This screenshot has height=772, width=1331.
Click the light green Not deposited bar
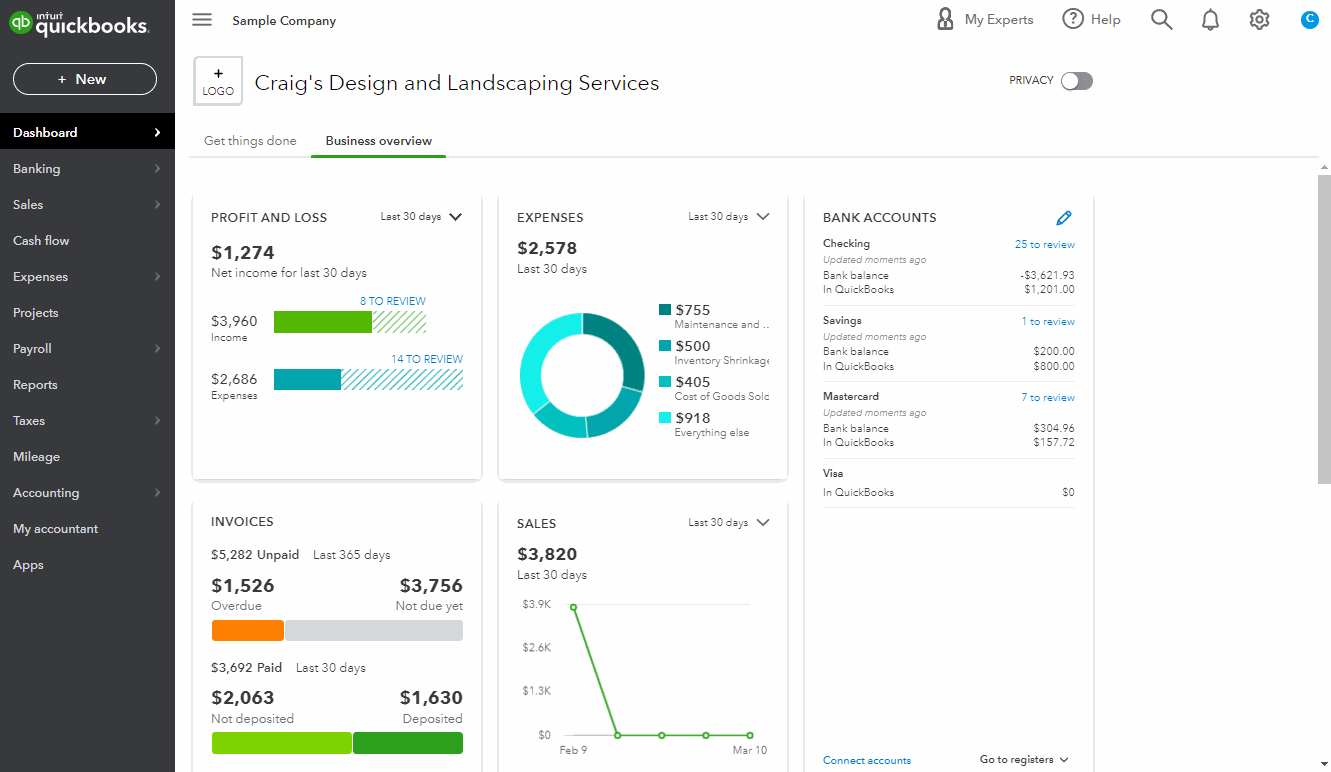tap(282, 743)
